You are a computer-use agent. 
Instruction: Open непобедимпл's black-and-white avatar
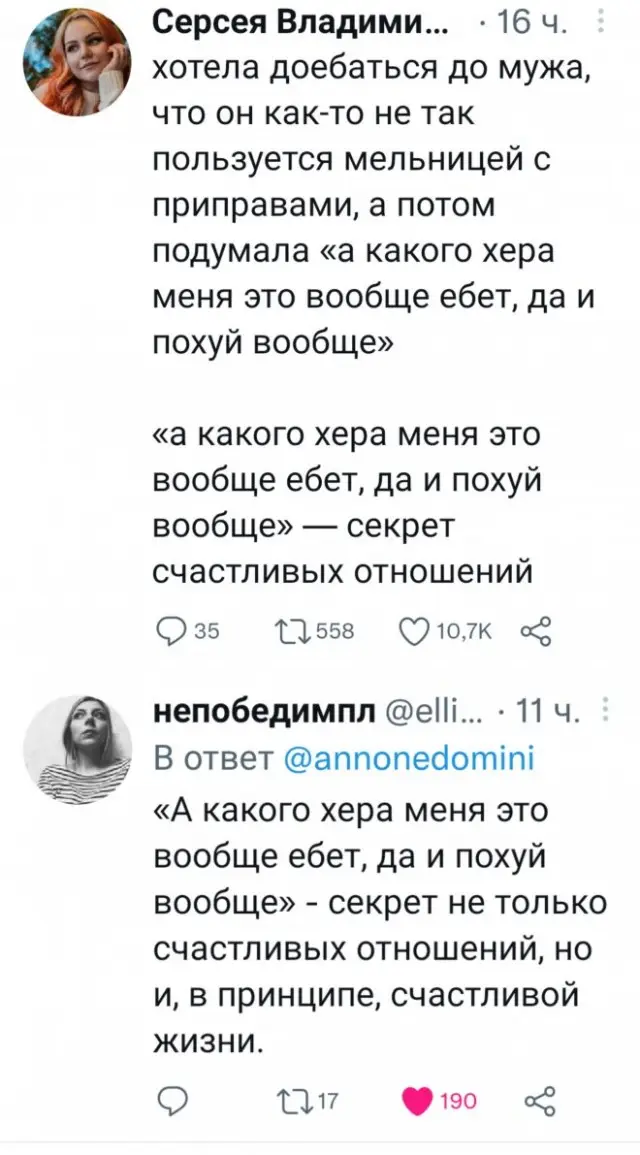coord(77,750)
